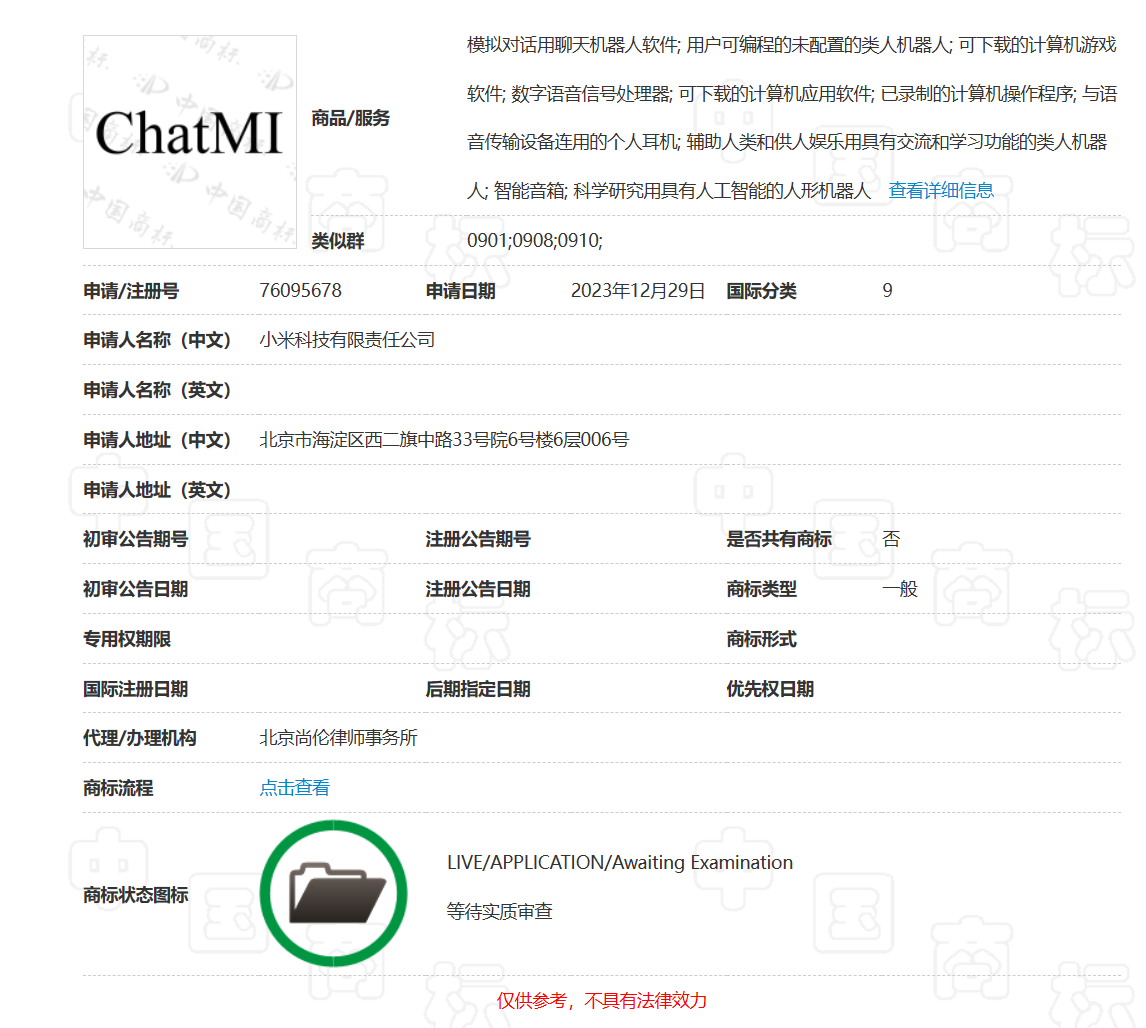Screen dimensions: 1146x1028
Task: Click the 是否共有商标 label
Action: [778, 539]
